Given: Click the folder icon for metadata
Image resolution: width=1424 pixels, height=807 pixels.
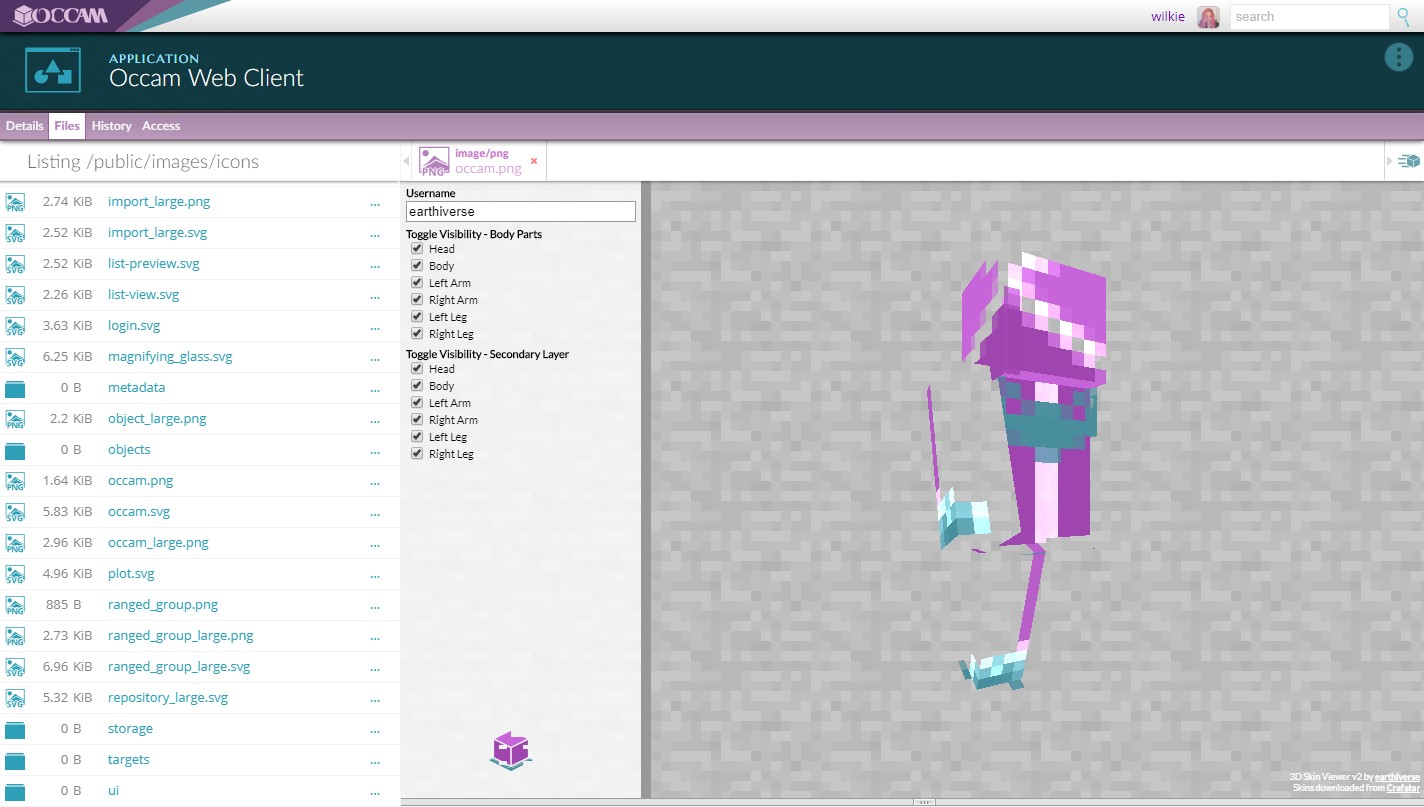Looking at the screenshot, I should click(x=15, y=389).
